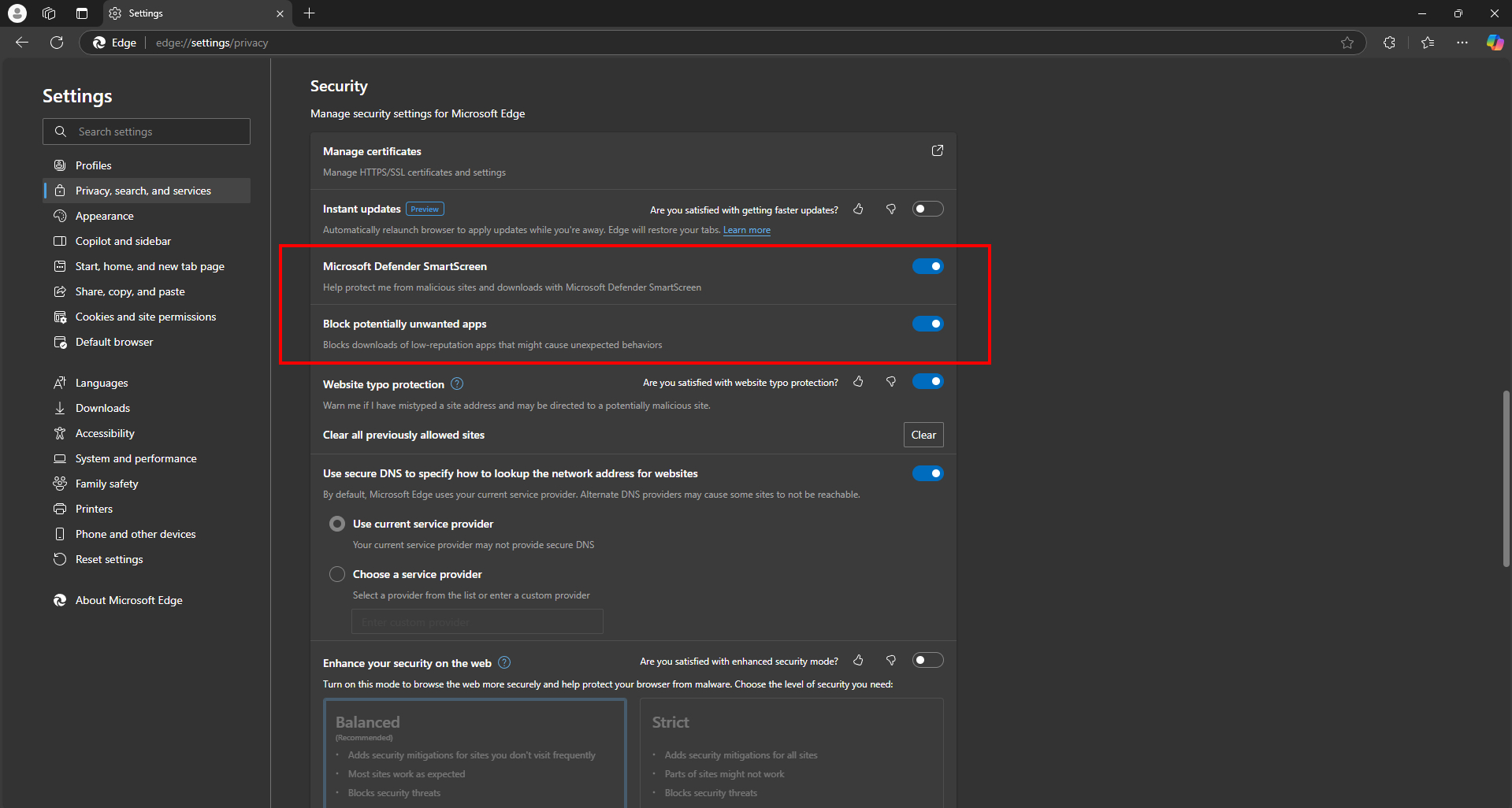Open Share, copy, and paste settings
This screenshot has height=808, width=1512.
click(x=147, y=291)
